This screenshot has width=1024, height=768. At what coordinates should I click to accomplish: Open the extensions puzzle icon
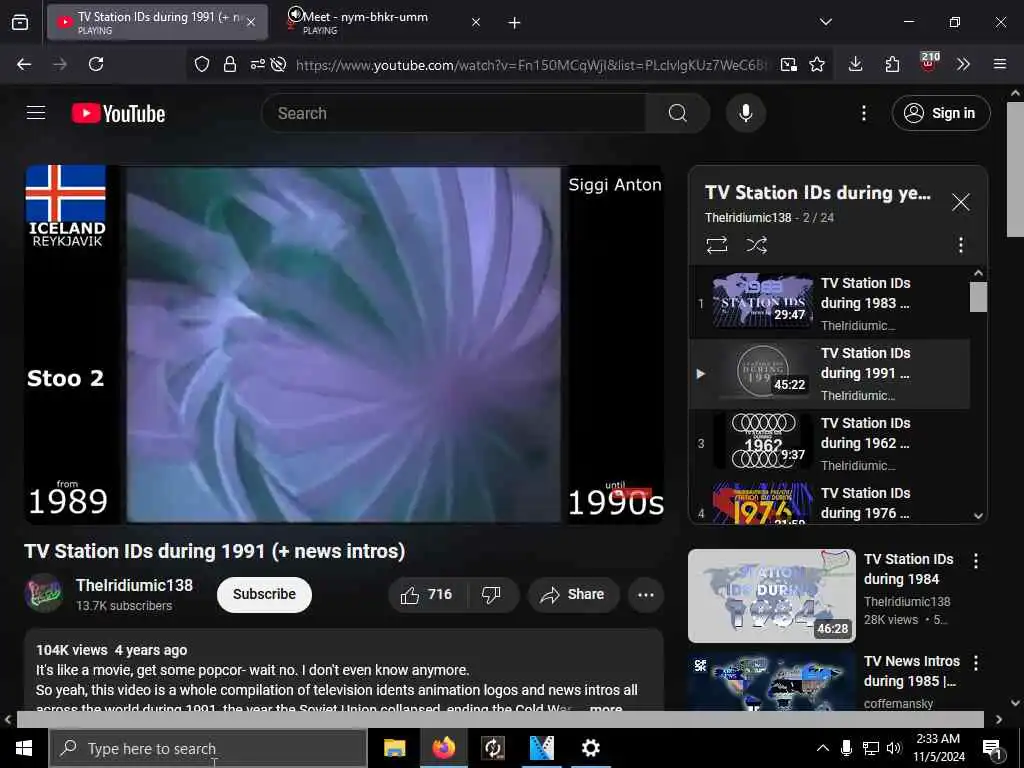point(892,64)
